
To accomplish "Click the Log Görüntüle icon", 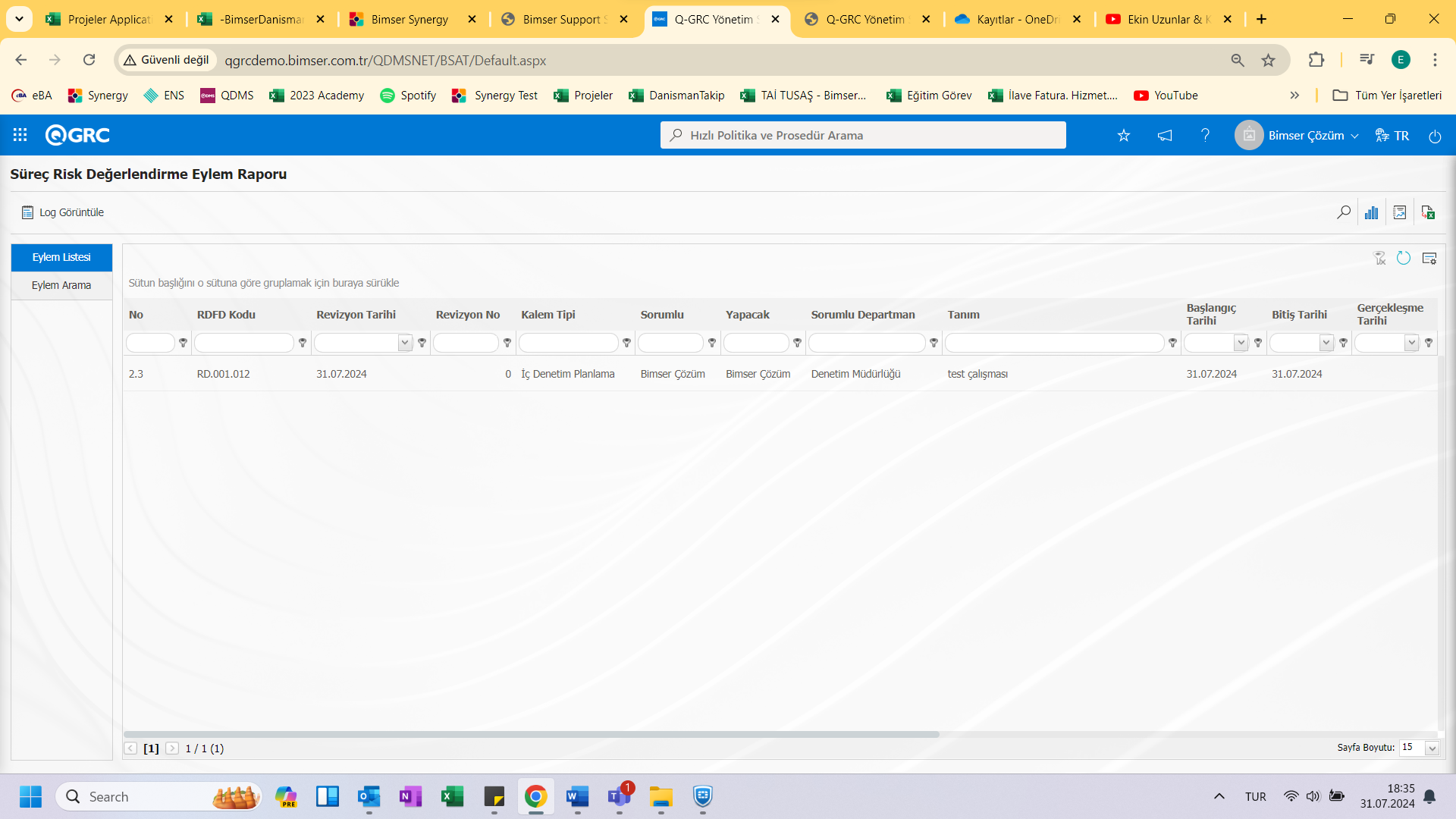I will [x=27, y=211].
